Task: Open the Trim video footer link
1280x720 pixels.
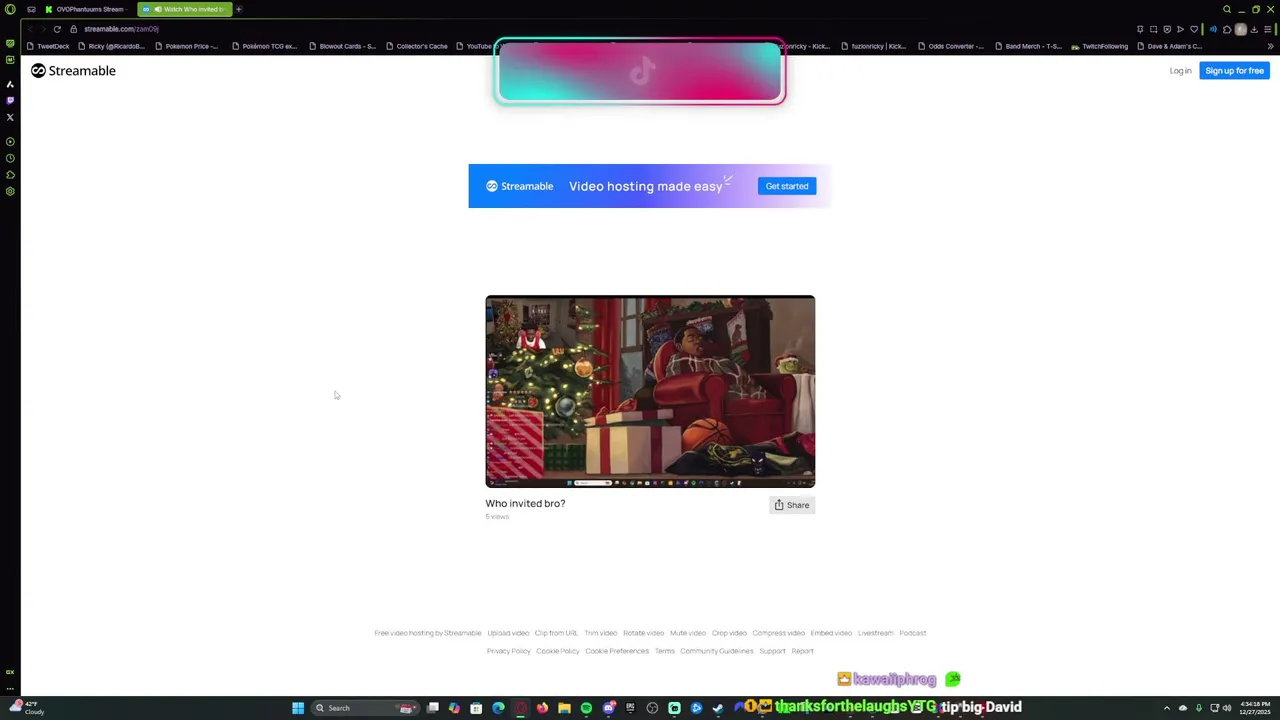Action: (601, 633)
